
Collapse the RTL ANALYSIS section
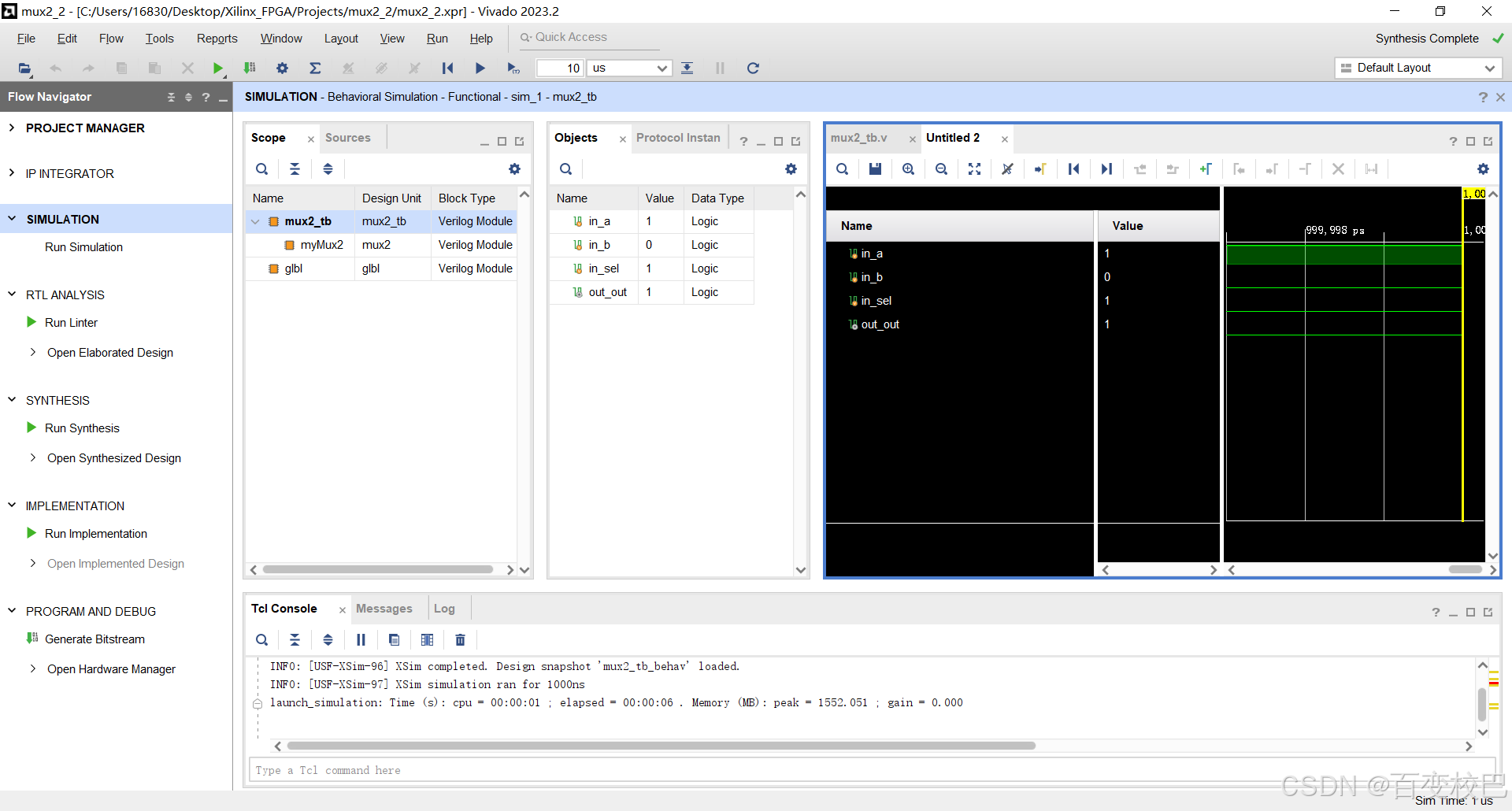pos(12,294)
